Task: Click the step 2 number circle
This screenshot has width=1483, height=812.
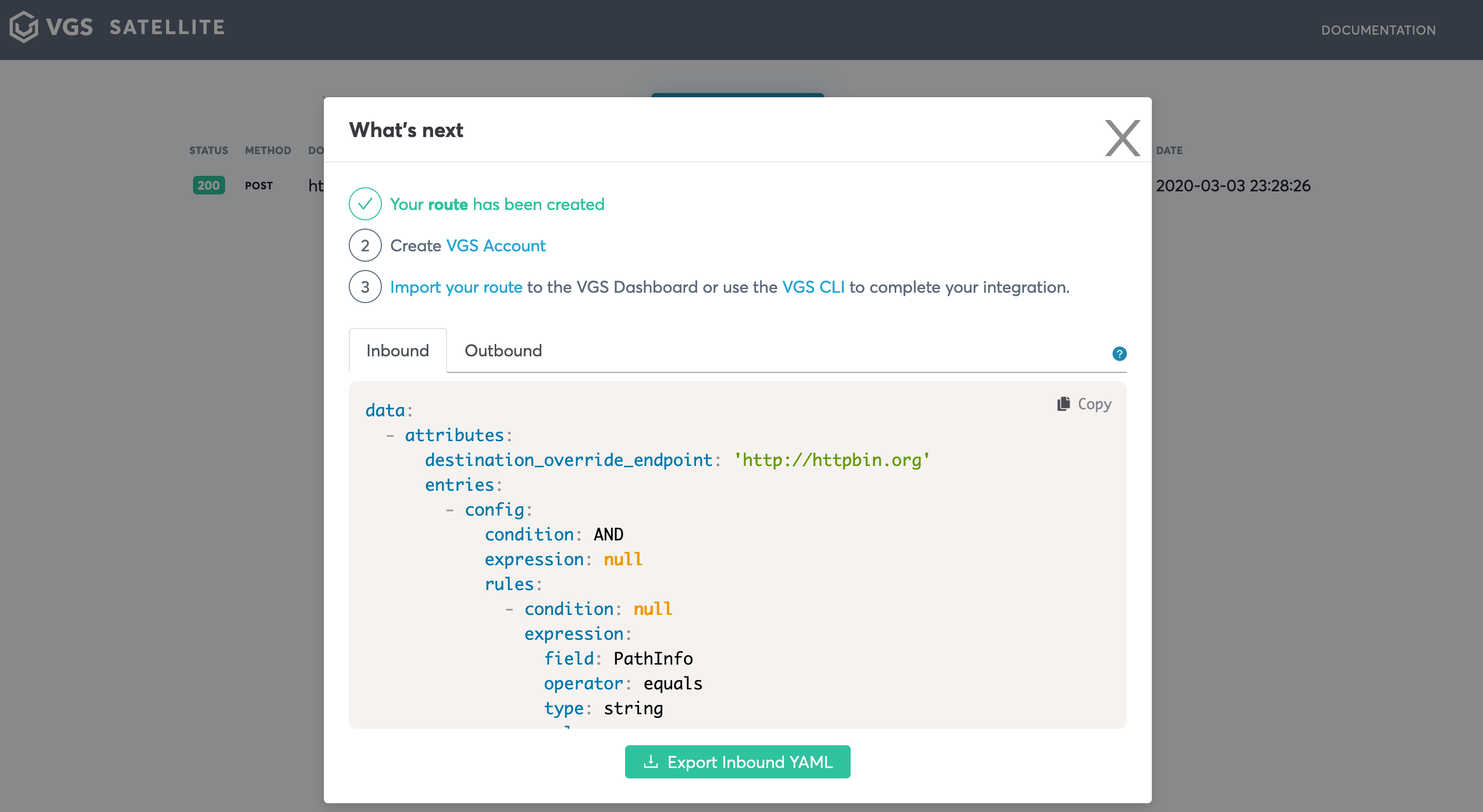Action: (365, 245)
